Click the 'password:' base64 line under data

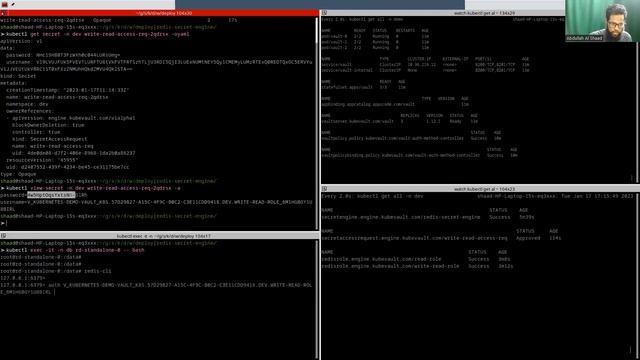[x=63, y=55]
